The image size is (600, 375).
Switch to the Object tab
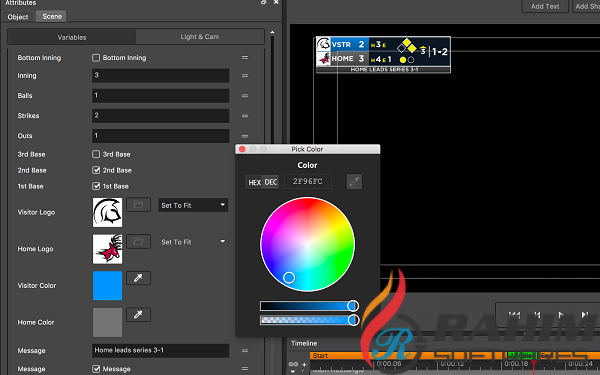pyautogui.click(x=18, y=17)
